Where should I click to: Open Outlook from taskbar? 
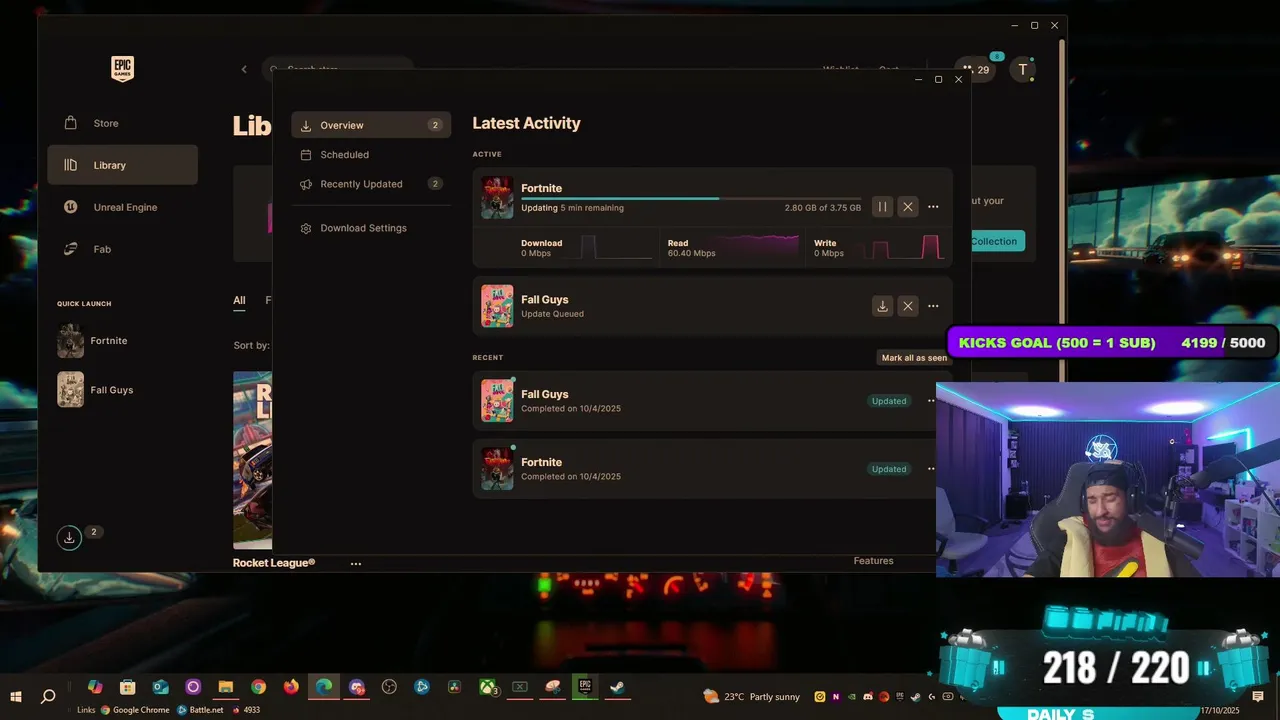161,687
